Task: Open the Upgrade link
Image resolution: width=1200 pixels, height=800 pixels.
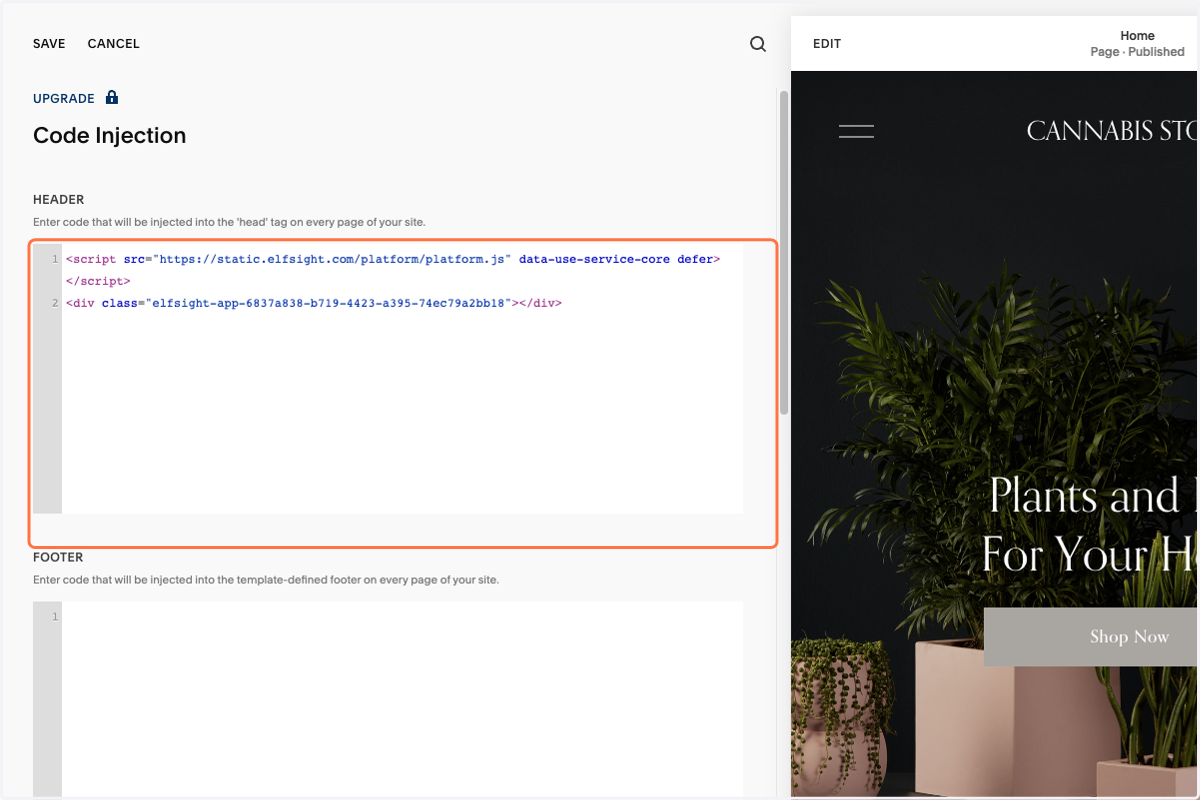Action: (x=64, y=99)
